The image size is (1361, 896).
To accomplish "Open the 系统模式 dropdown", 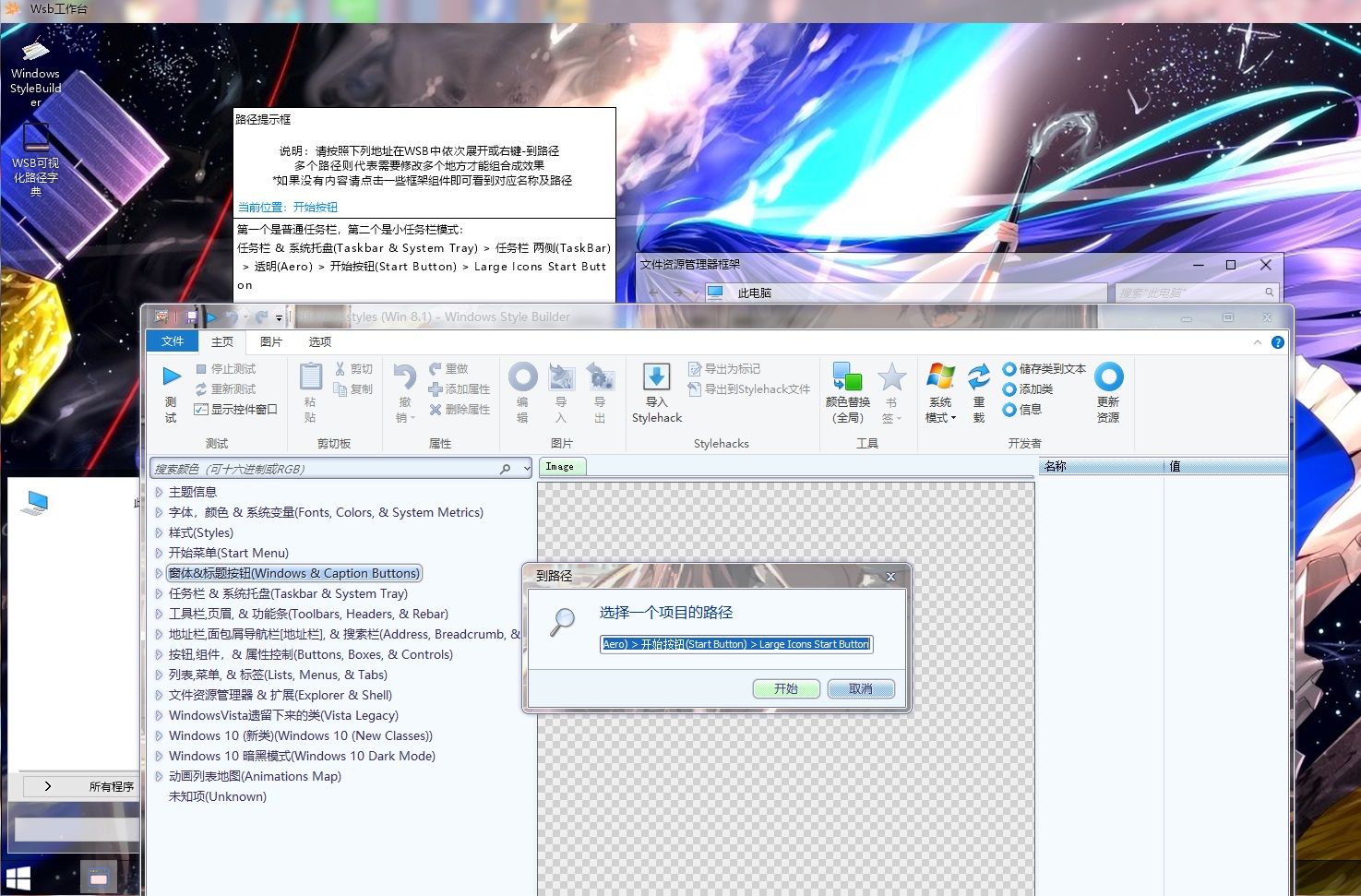I will [940, 391].
